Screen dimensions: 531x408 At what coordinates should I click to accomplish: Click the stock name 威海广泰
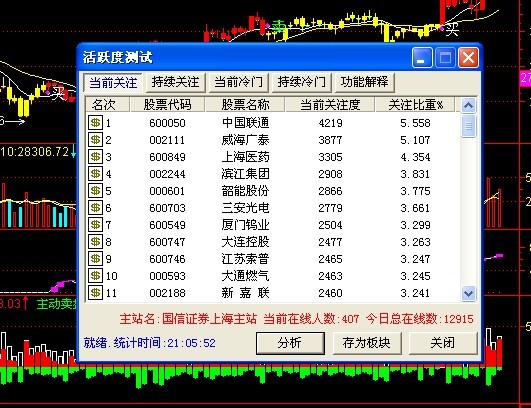[246, 139]
